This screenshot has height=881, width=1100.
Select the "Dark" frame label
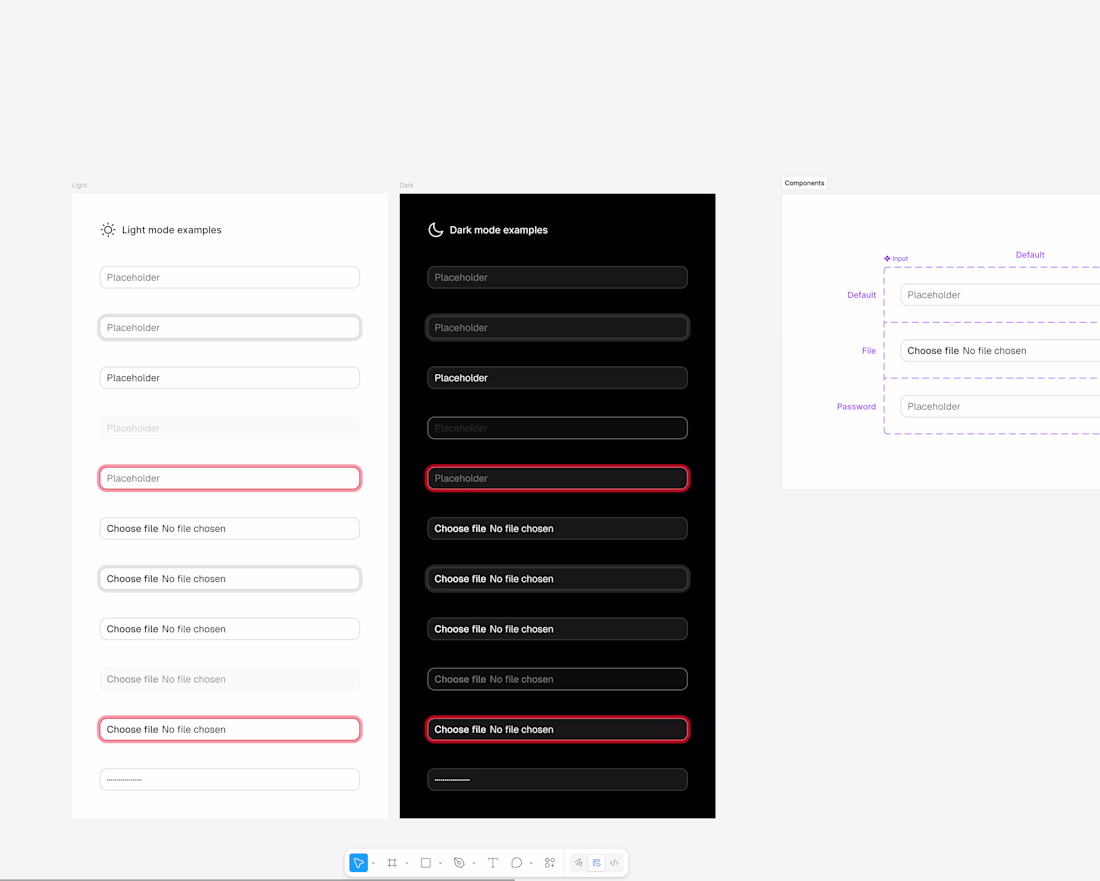[406, 186]
